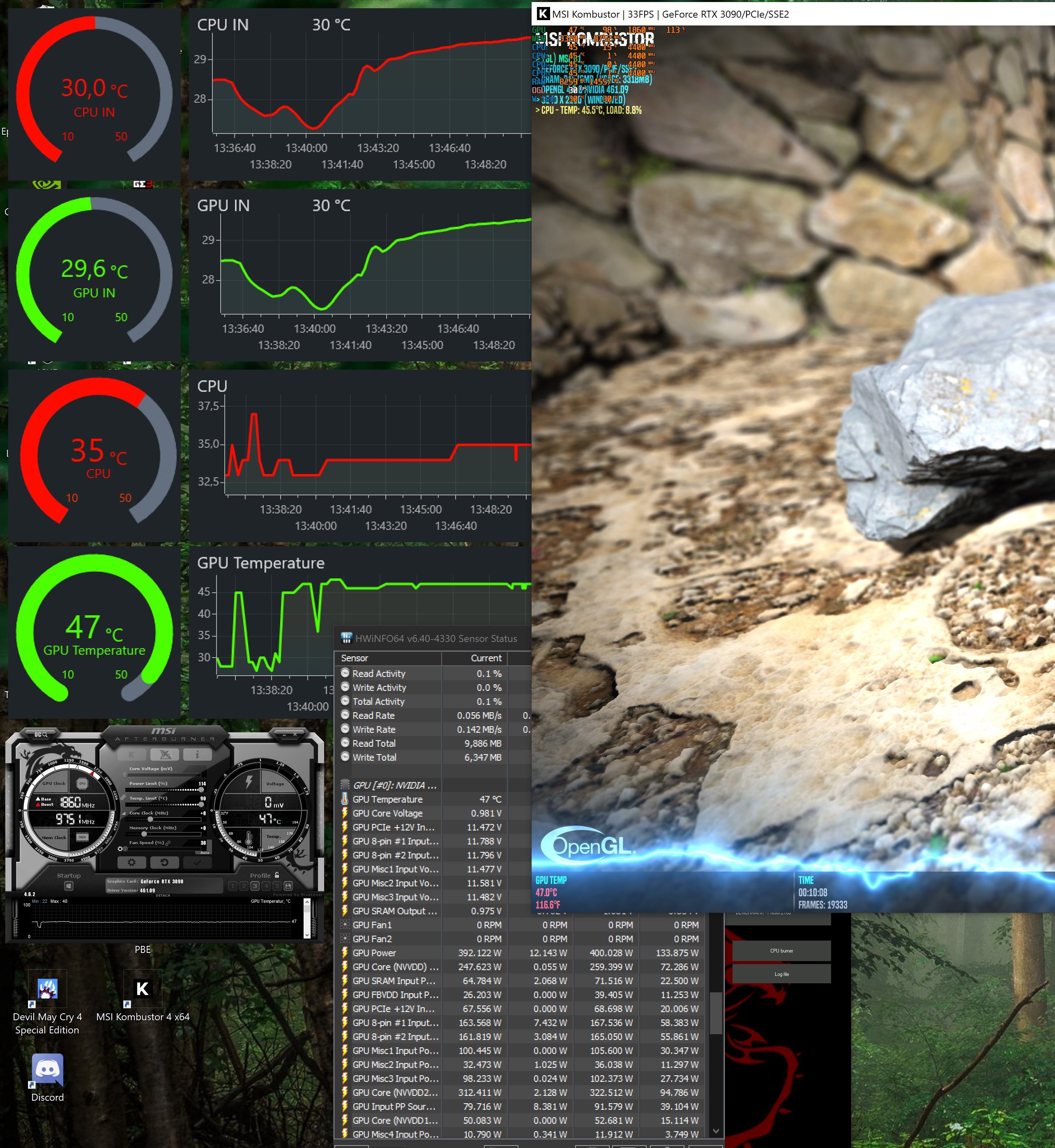Reset Afterburner settings with the circular arrow
This screenshot has height=1148, width=1055.
point(165,863)
